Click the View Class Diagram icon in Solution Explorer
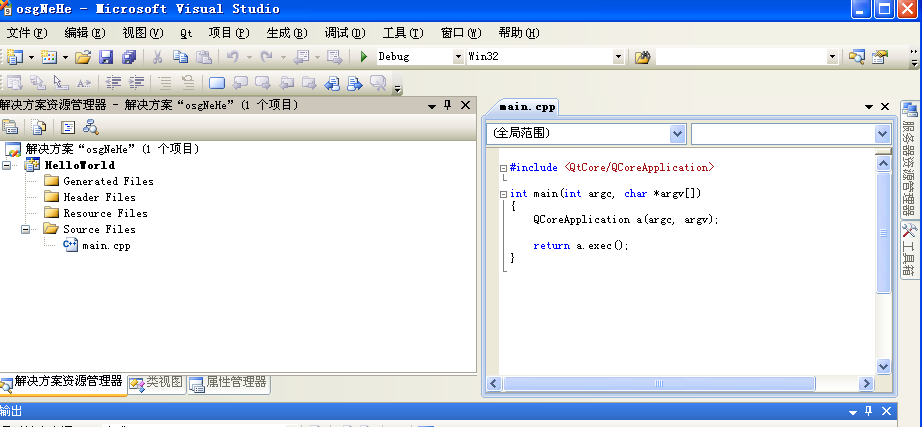The image size is (922, 427). pos(91,126)
